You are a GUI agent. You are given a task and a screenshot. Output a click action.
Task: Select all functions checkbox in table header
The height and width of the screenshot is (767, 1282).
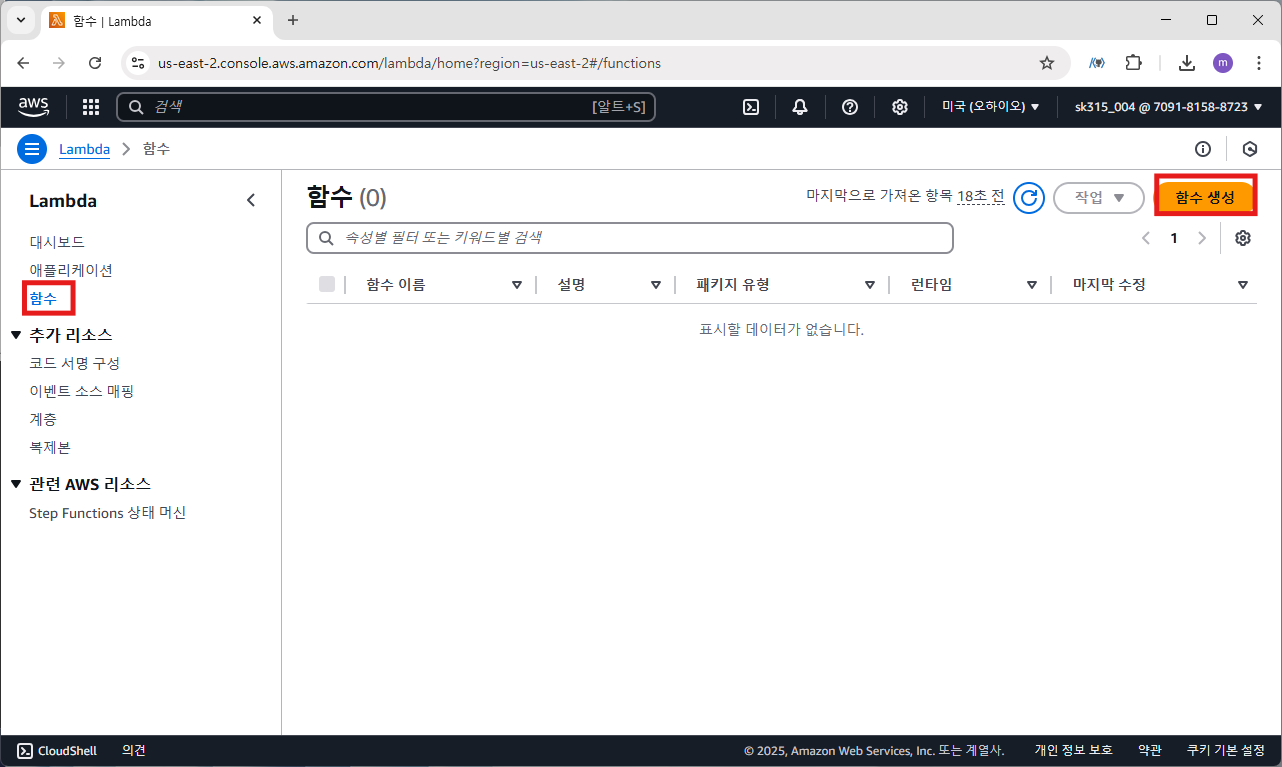coord(327,284)
